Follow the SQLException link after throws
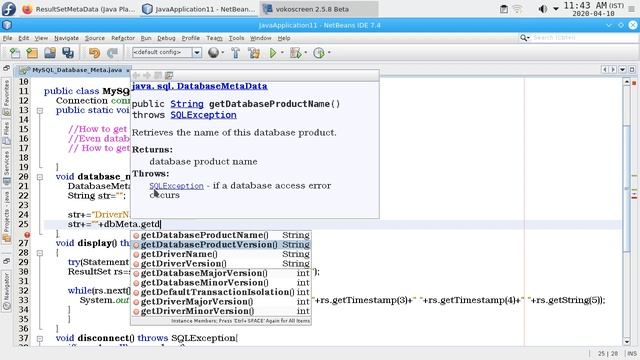The height and width of the screenshot is (360, 640). coord(203,115)
